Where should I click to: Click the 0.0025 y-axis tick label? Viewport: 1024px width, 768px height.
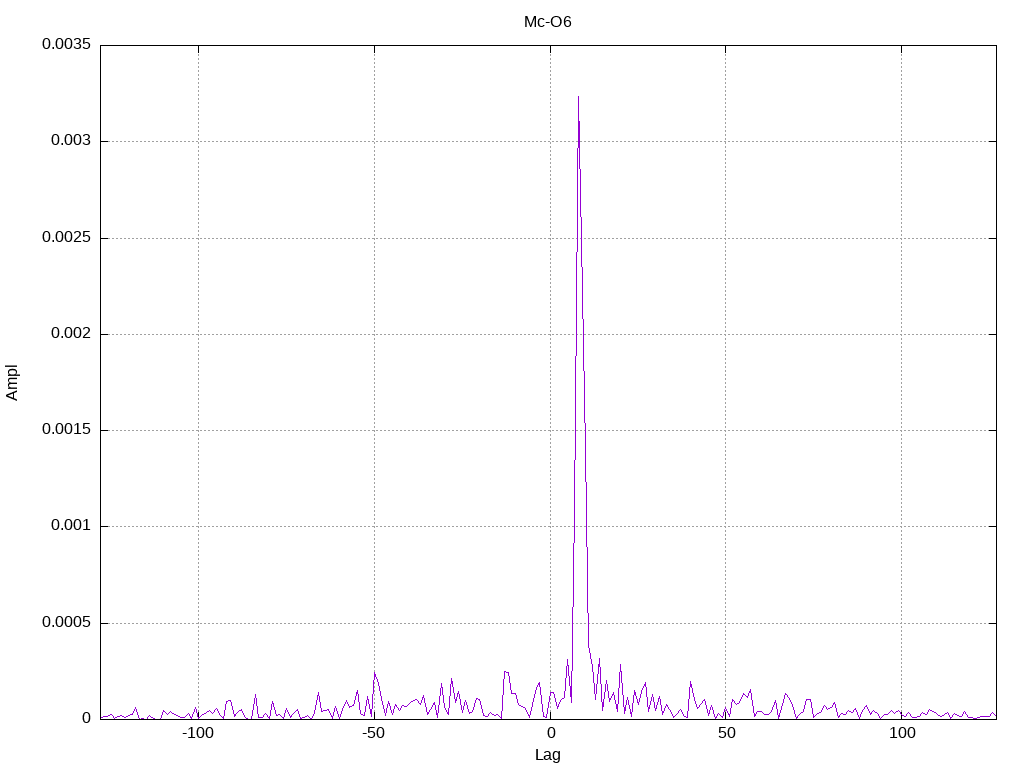[66, 237]
